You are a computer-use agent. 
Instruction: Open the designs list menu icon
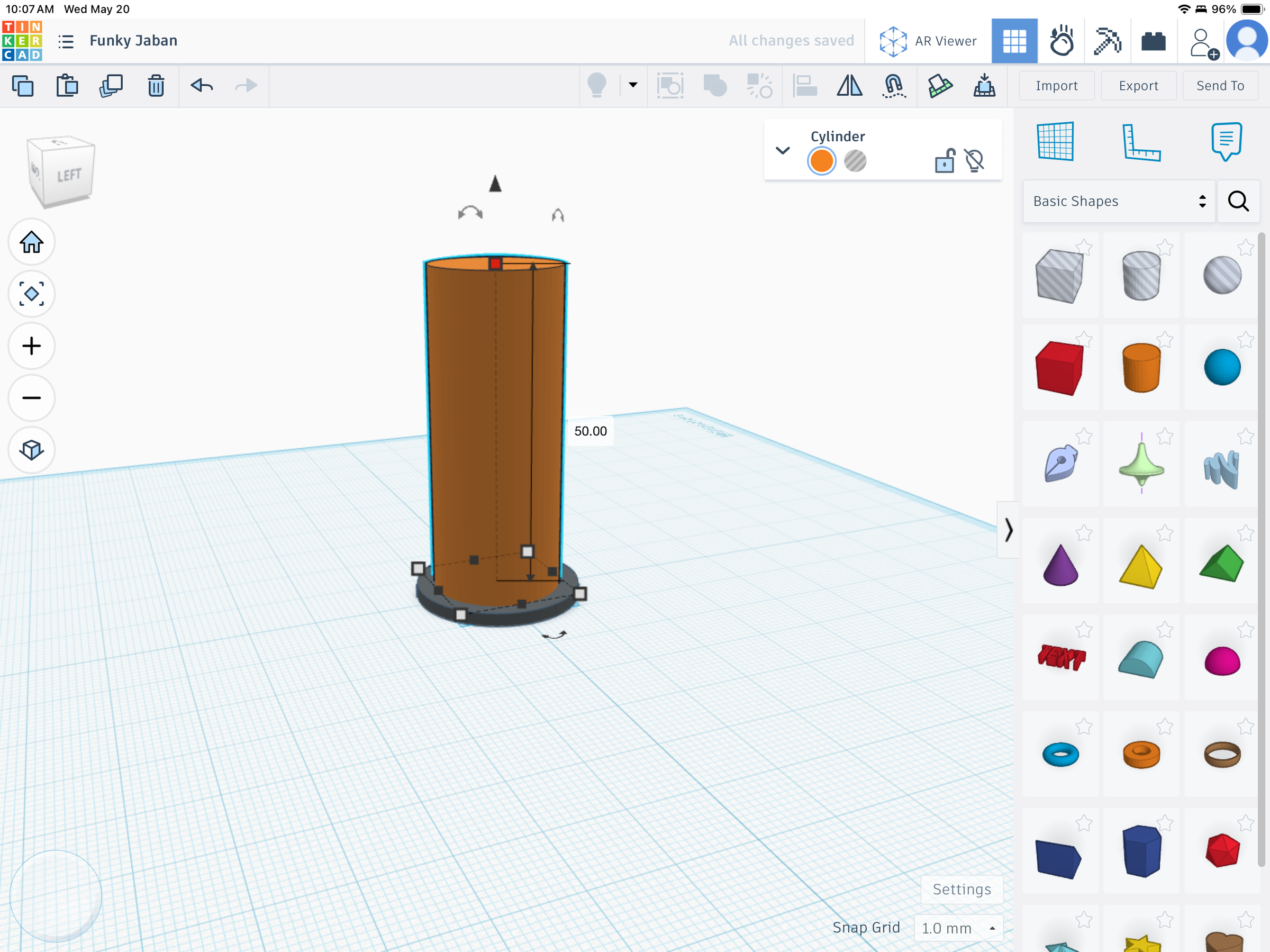tap(66, 41)
